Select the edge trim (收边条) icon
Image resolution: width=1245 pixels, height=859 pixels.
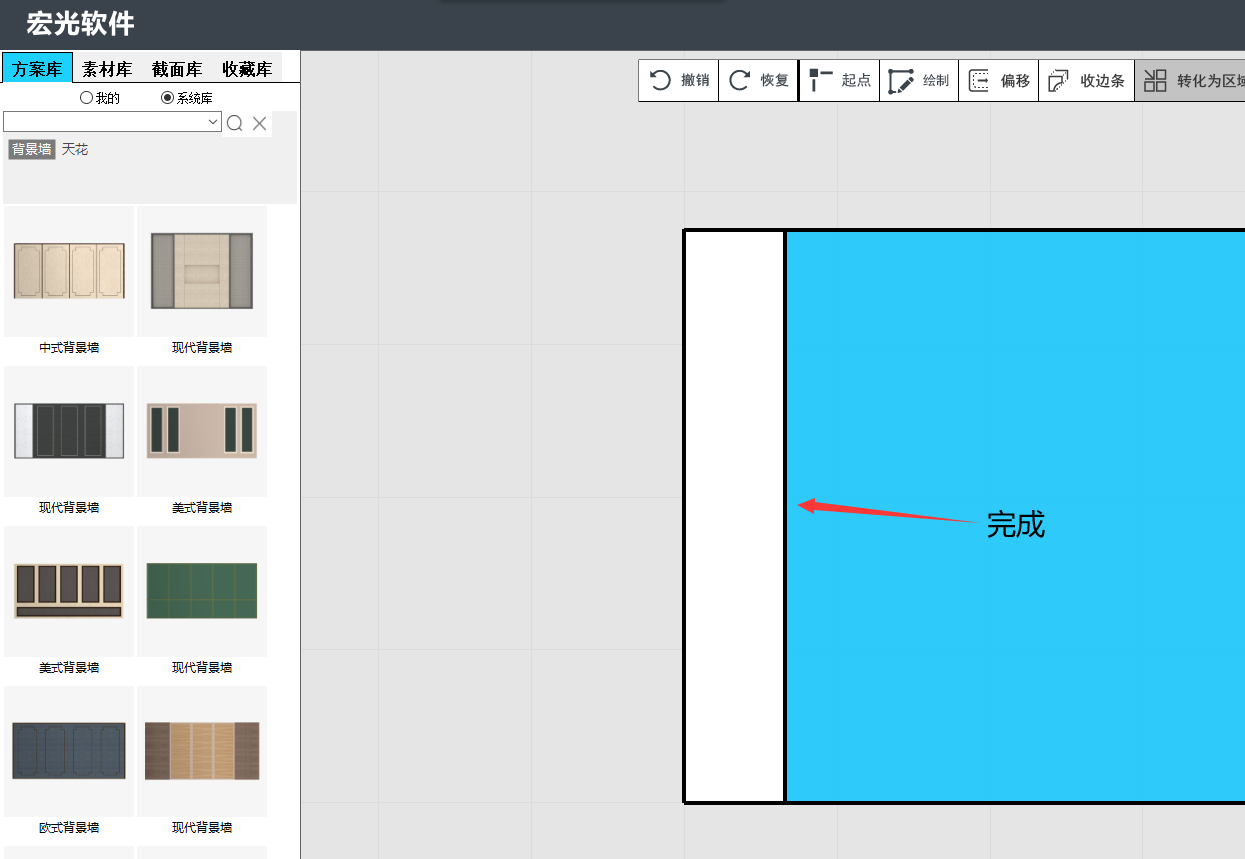click(x=1058, y=81)
